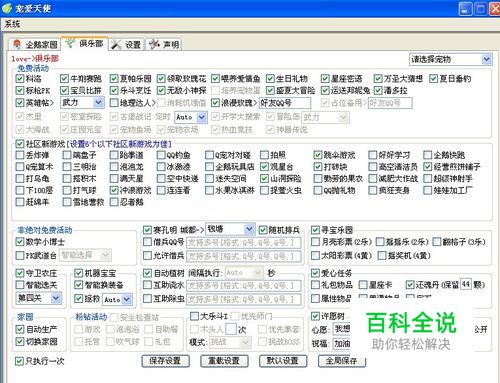Screen dimensions: 500x383
Task: Toggle the 社区新游戏 master checkbox
Action: click(x=20, y=144)
